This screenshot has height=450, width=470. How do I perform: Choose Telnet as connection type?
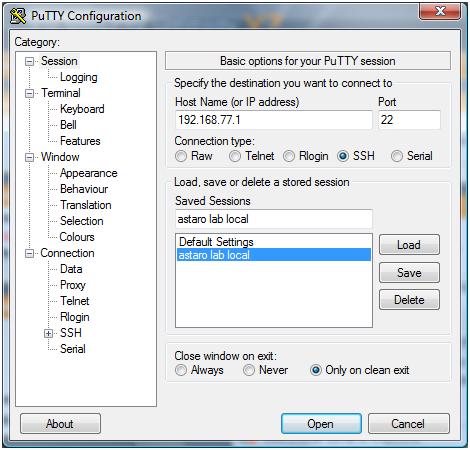click(235, 156)
